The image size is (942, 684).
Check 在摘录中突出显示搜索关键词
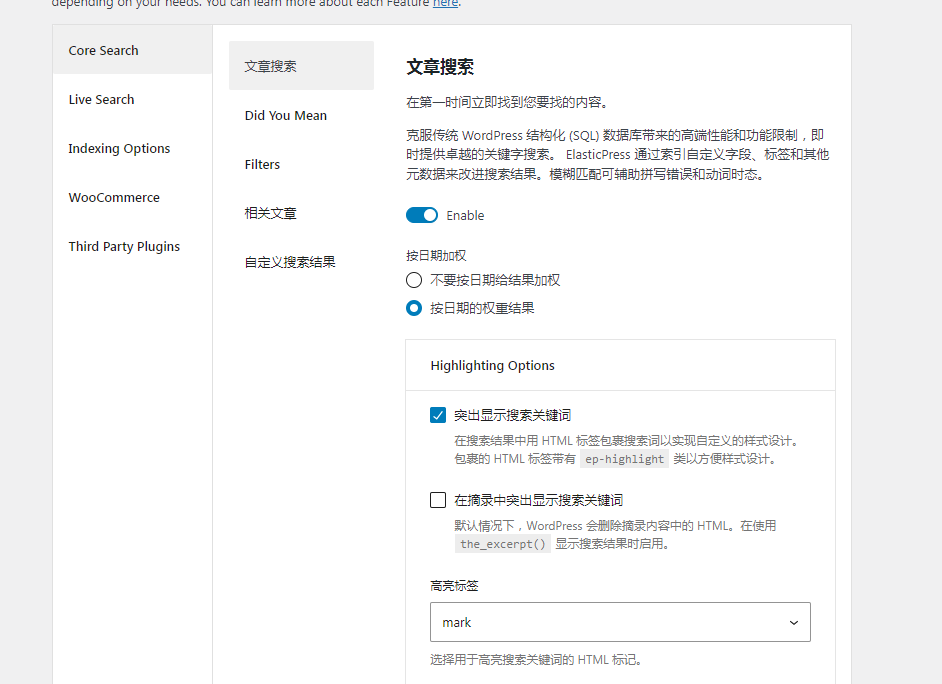tap(438, 499)
